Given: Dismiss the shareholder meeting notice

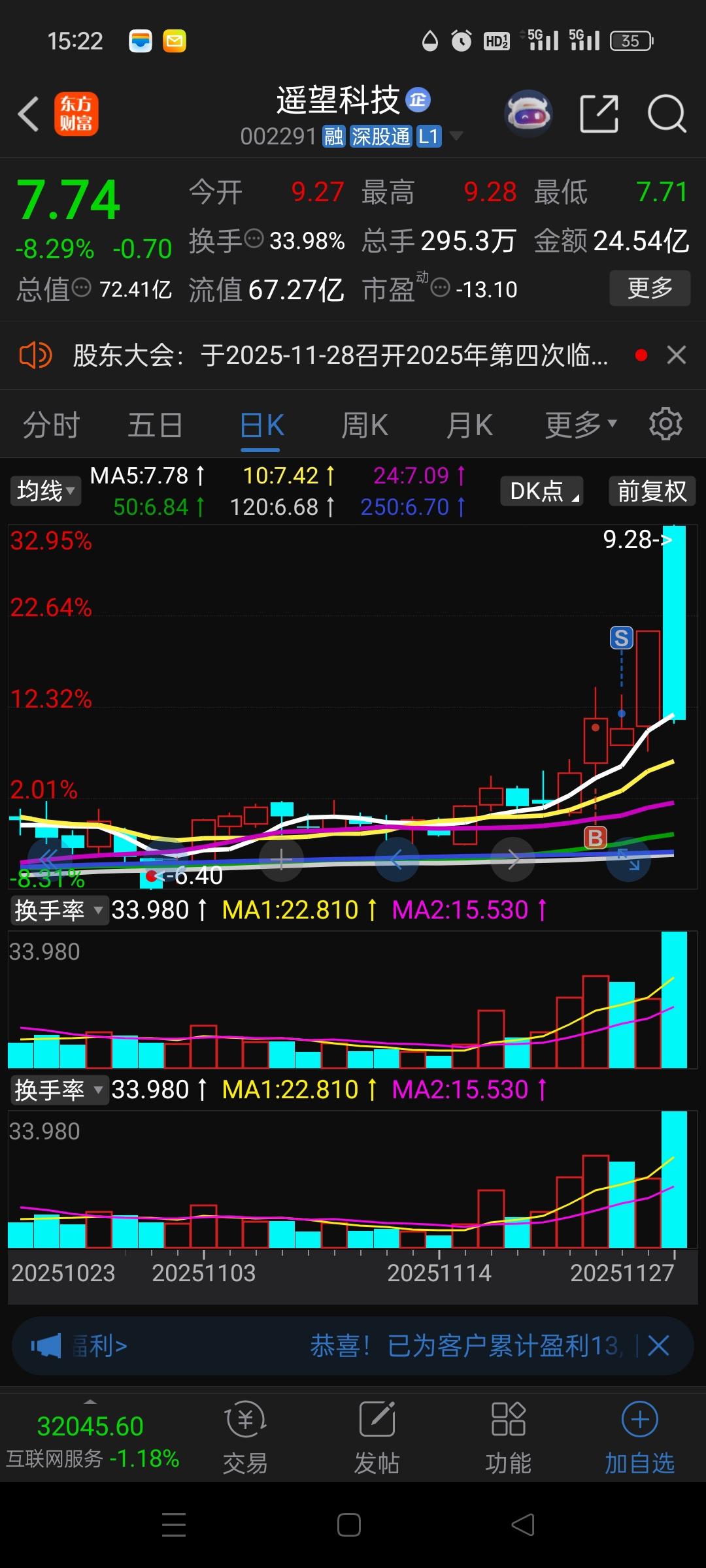Looking at the screenshot, I should tap(677, 355).
